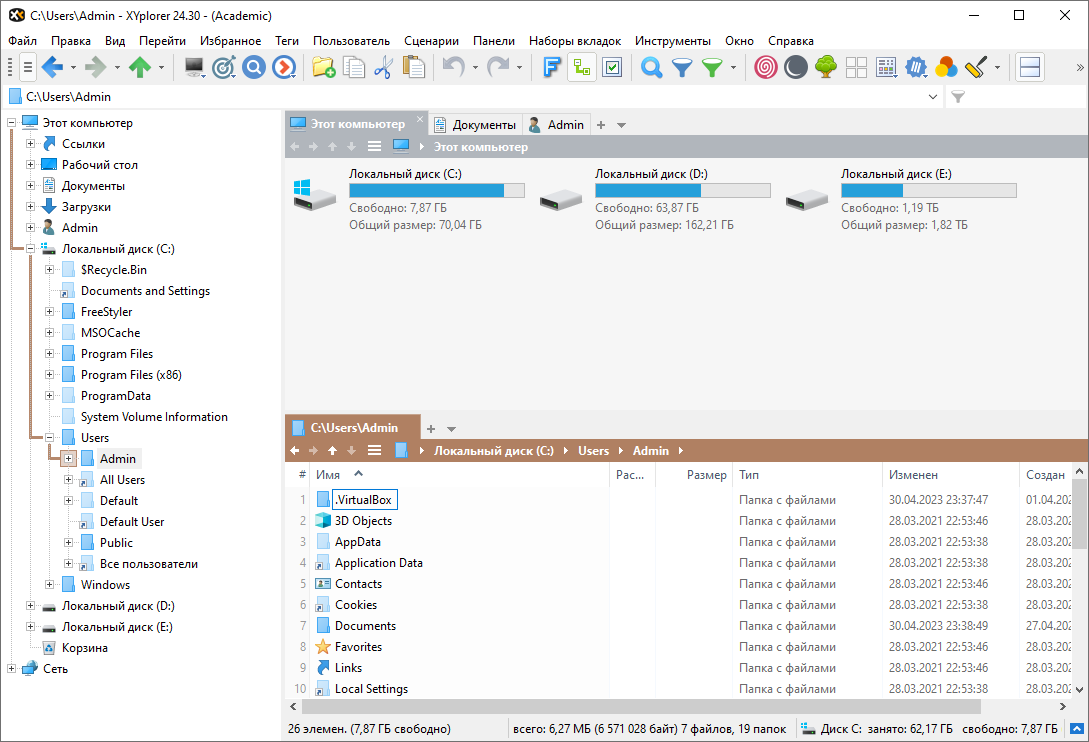Open the magnifier Find Files tool
Viewport: 1089px width, 742px height.
(652, 68)
